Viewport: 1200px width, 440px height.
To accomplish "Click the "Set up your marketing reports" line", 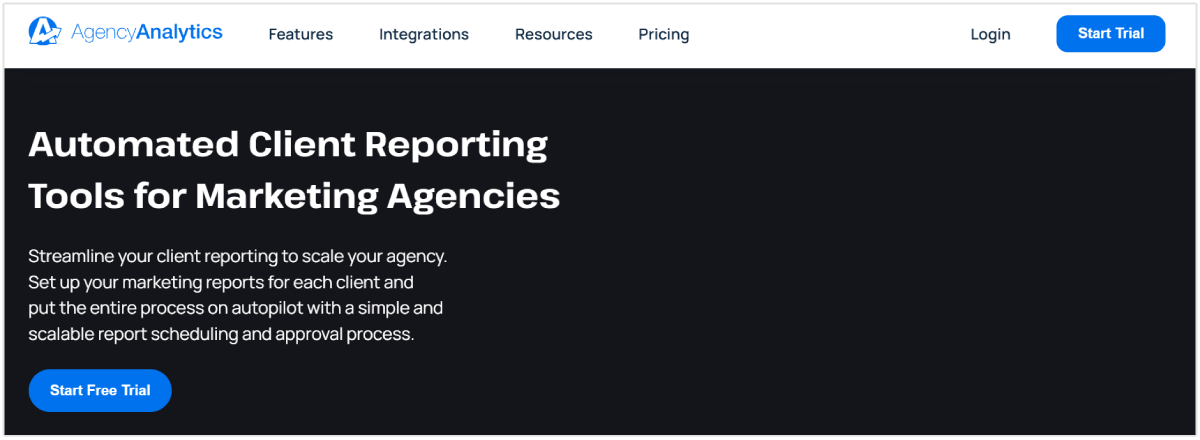I will pyautogui.click(x=221, y=282).
